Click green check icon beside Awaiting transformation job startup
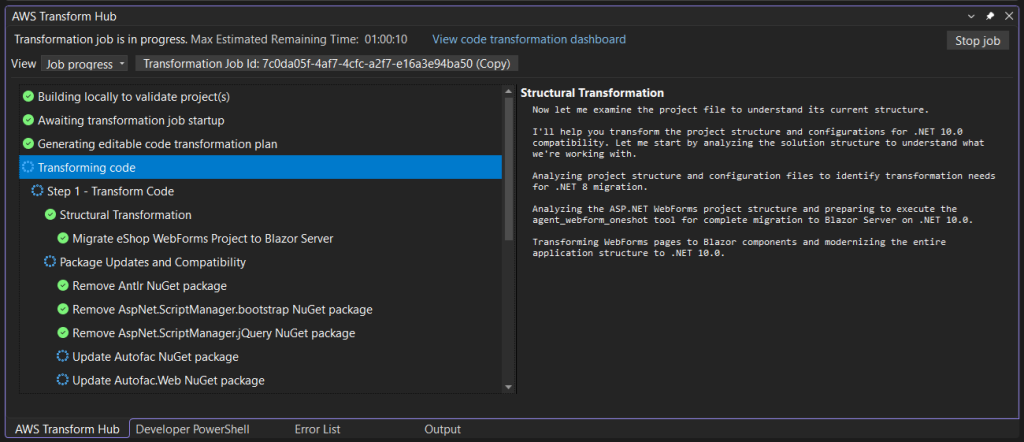Screen dimensions: 1024x442 pos(28,120)
